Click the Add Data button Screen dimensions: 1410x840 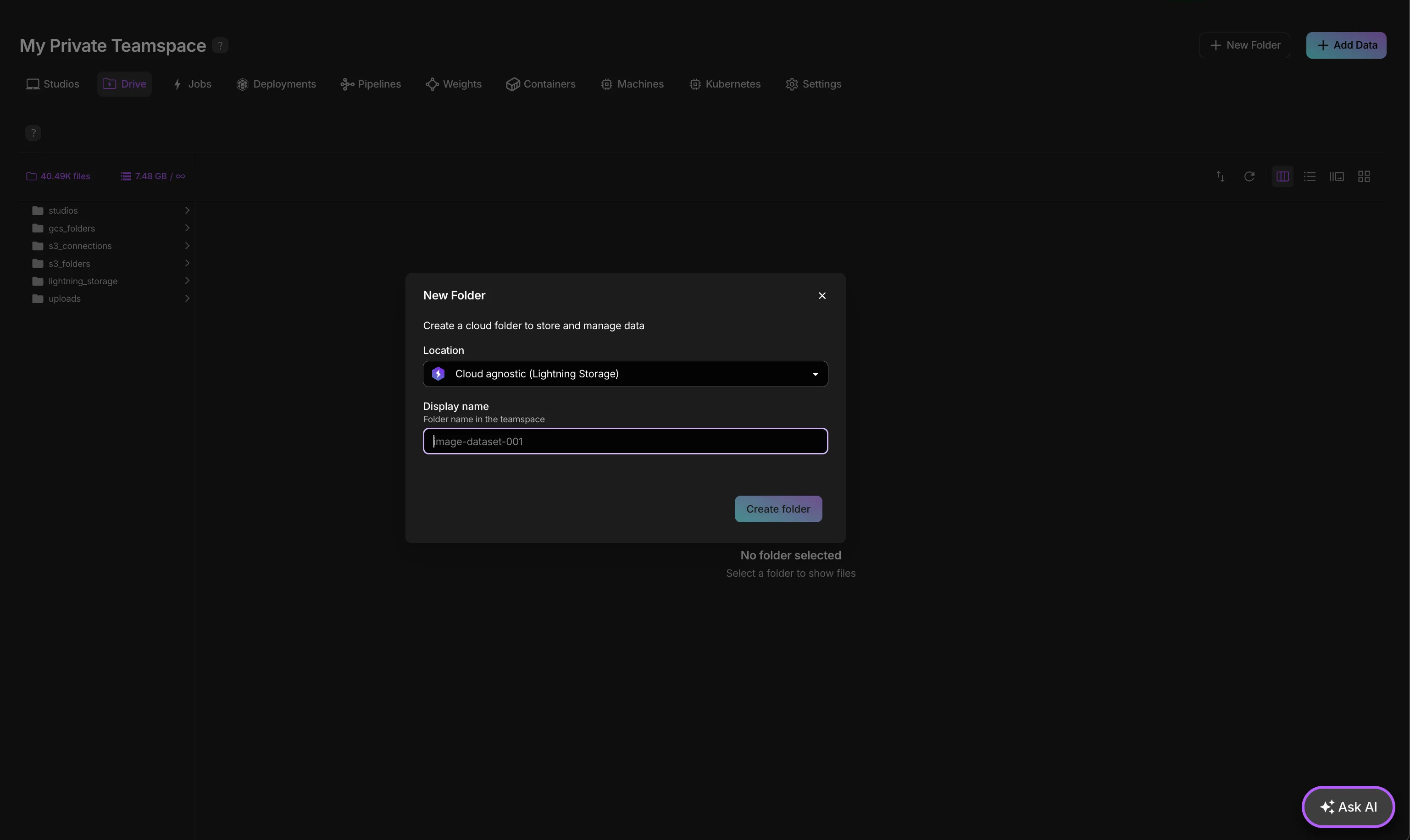click(x=1346, y=45)
